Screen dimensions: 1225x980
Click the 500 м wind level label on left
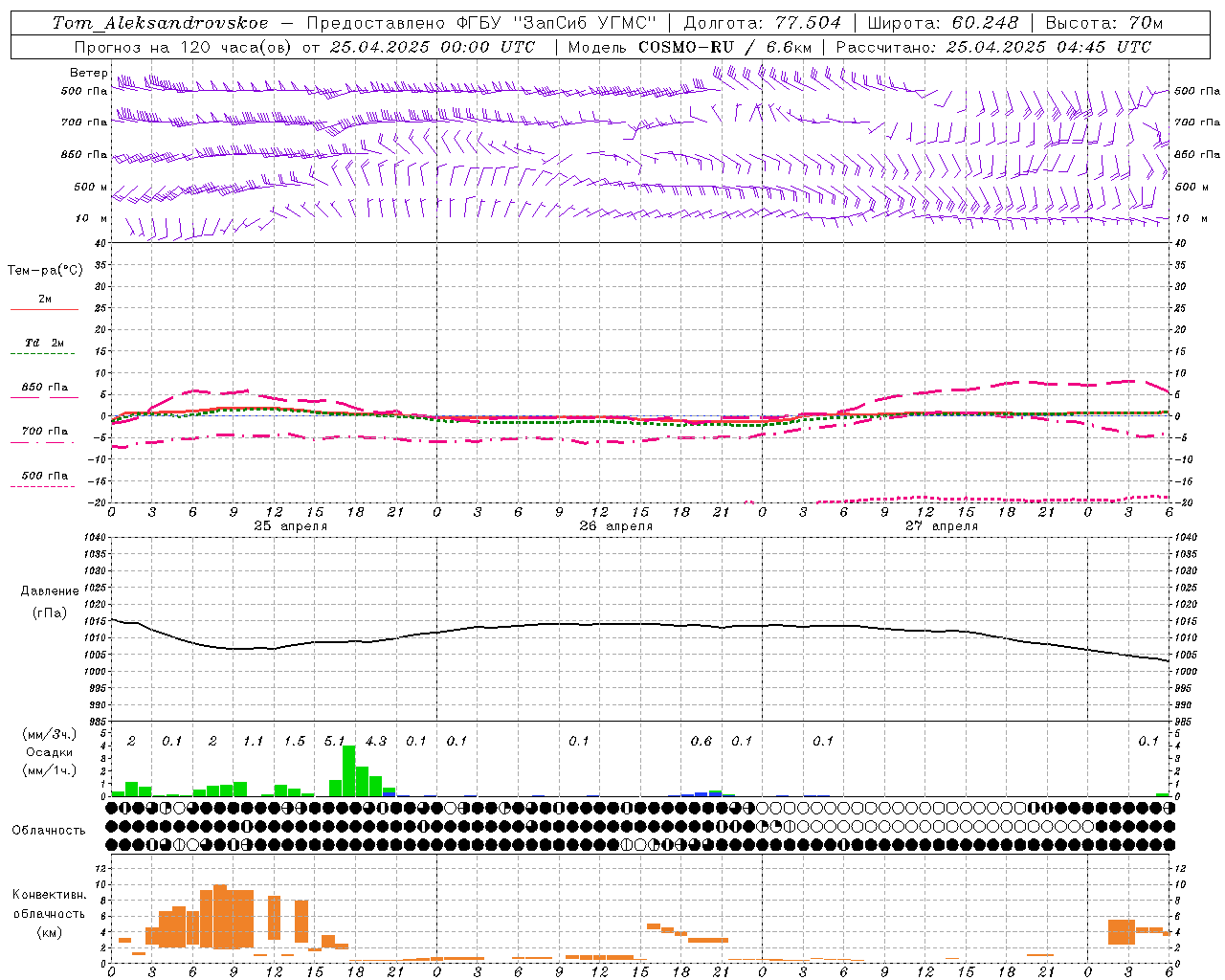[x=91, y=187]
